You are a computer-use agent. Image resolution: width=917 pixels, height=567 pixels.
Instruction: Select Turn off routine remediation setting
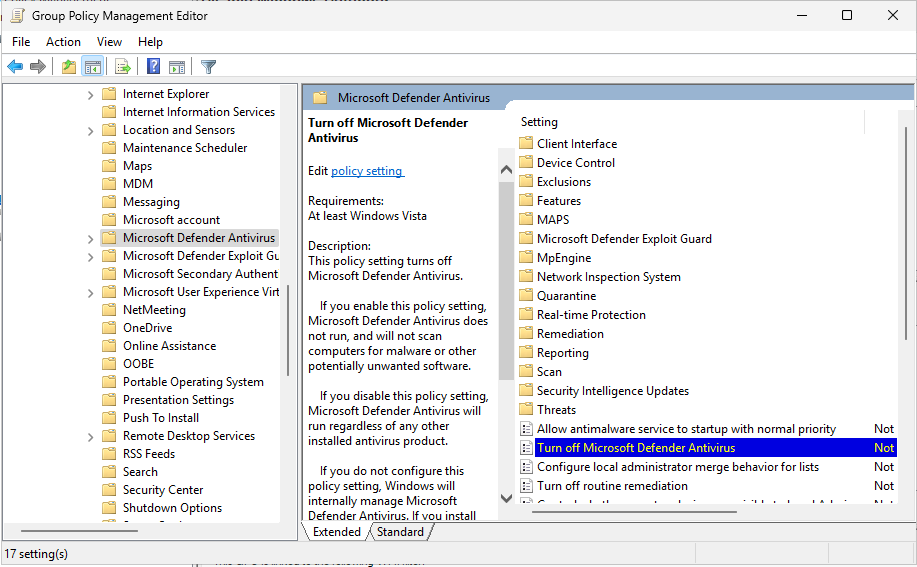(x=708, y=486)
